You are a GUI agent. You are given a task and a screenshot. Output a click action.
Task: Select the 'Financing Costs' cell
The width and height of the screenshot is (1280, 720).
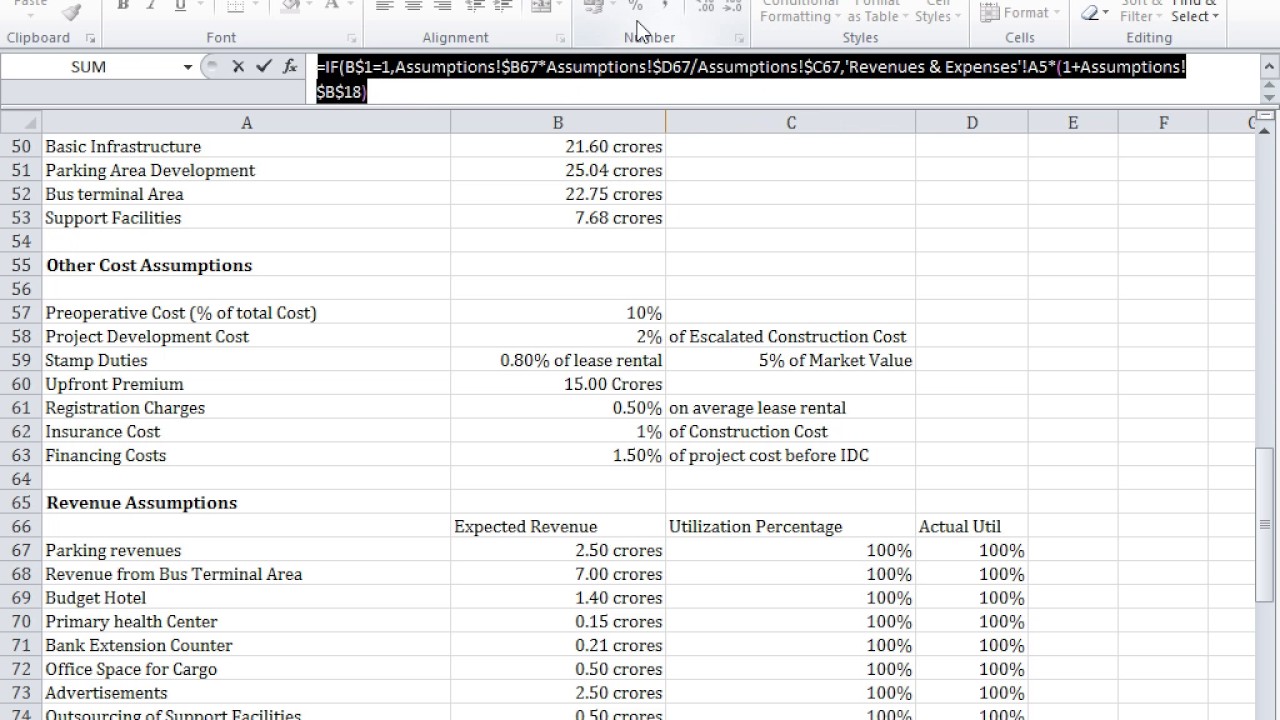(x=246, y=455)
